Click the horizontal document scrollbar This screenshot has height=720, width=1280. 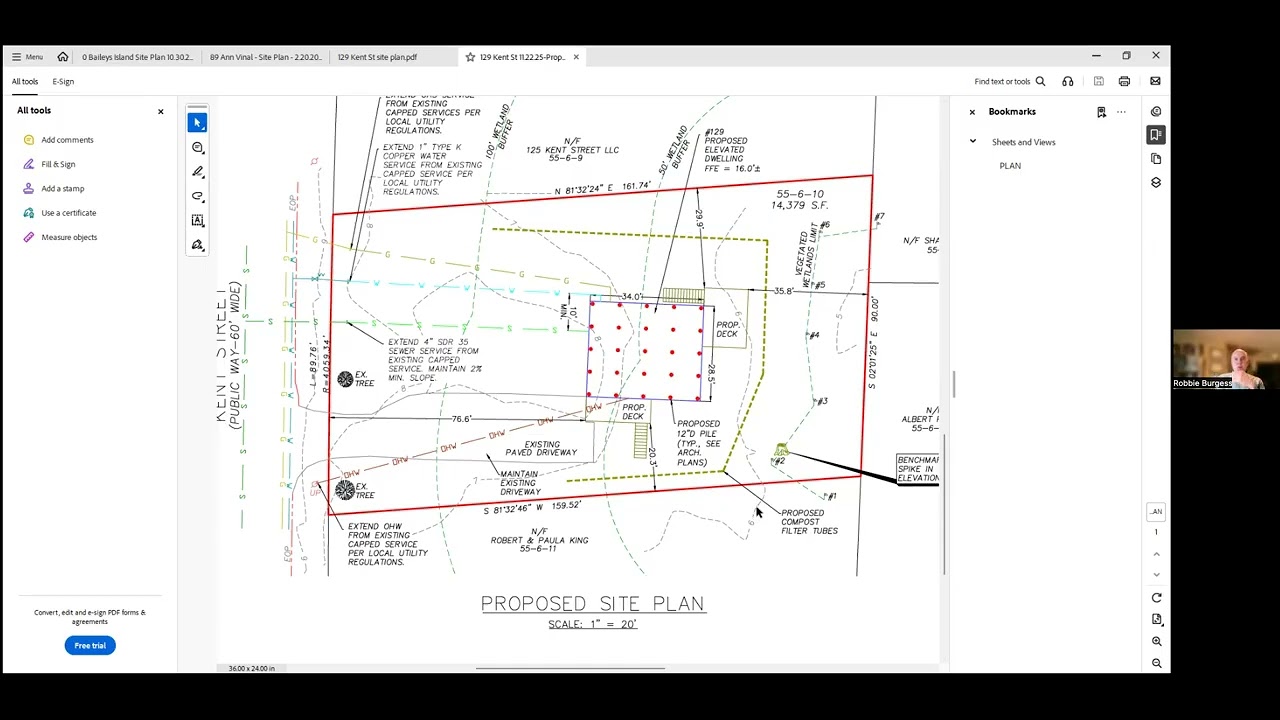click(570, 668)
